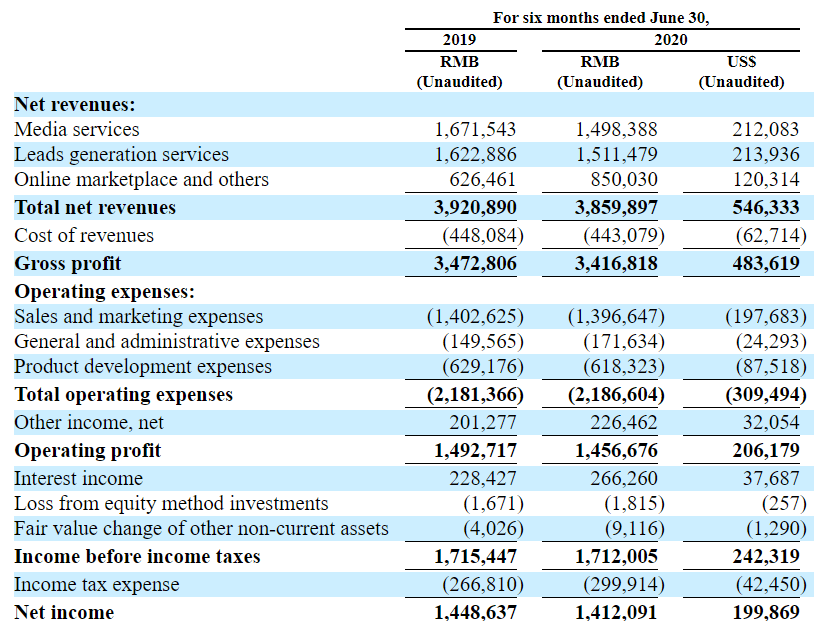Click Gross profit US$ value 483,619

(x=766, y=264)
